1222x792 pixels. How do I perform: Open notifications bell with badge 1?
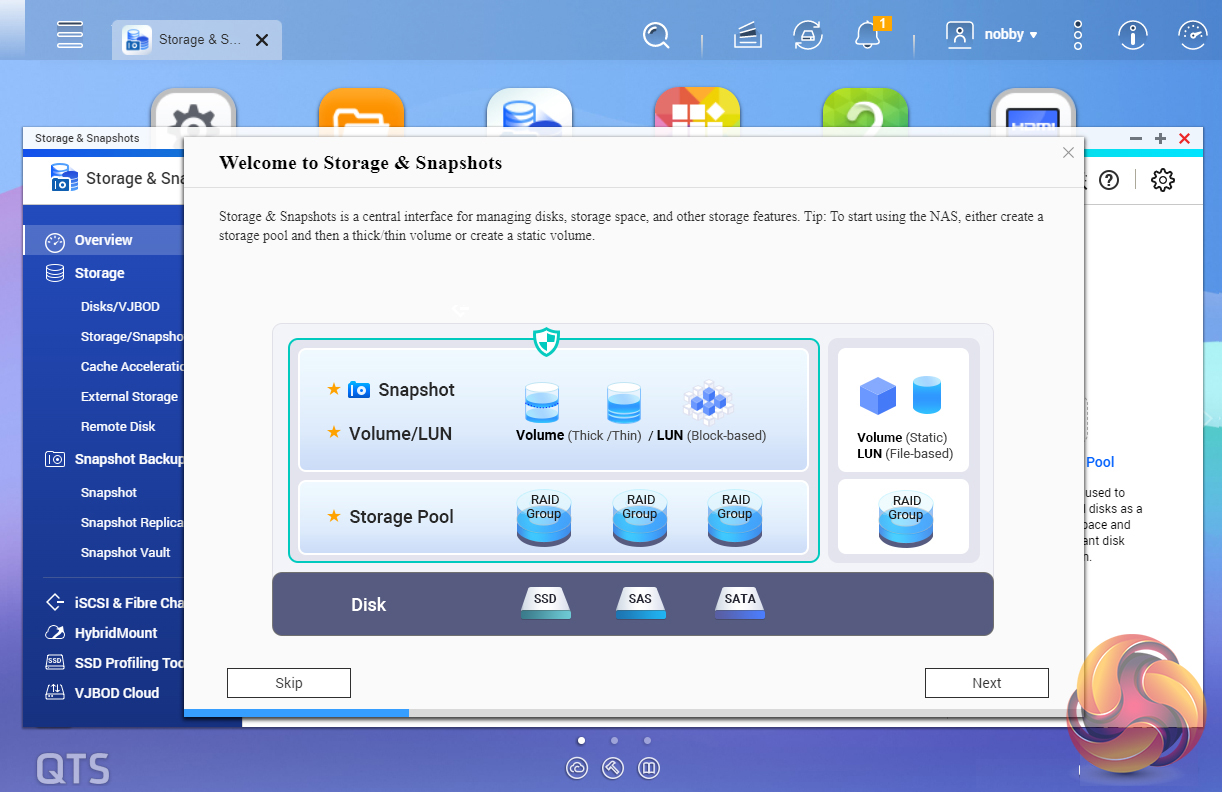point(868,36)
